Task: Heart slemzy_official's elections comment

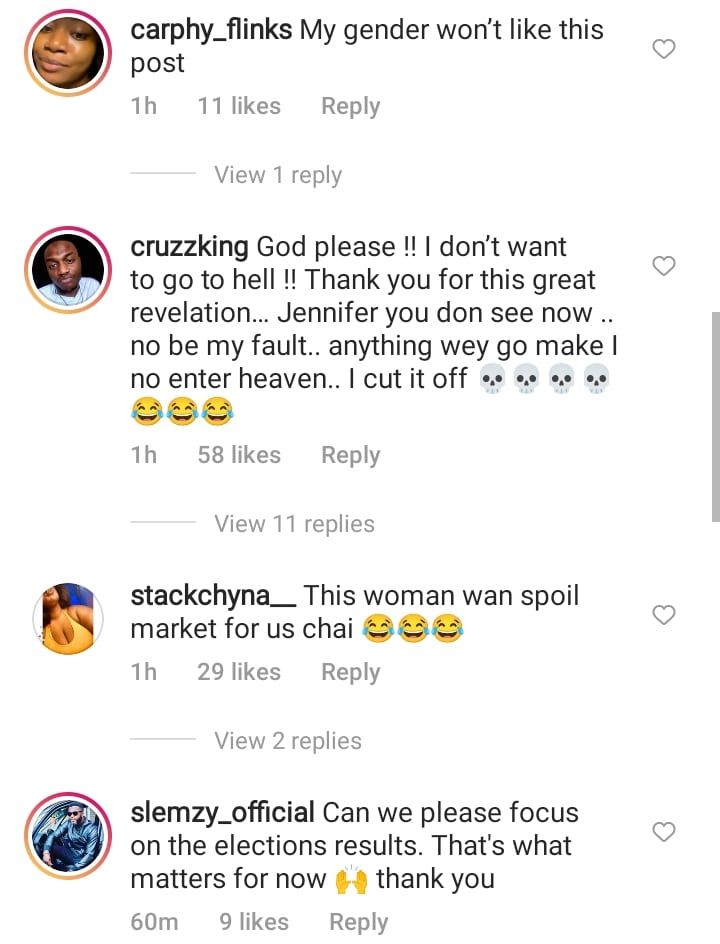Action: point(664,832)
